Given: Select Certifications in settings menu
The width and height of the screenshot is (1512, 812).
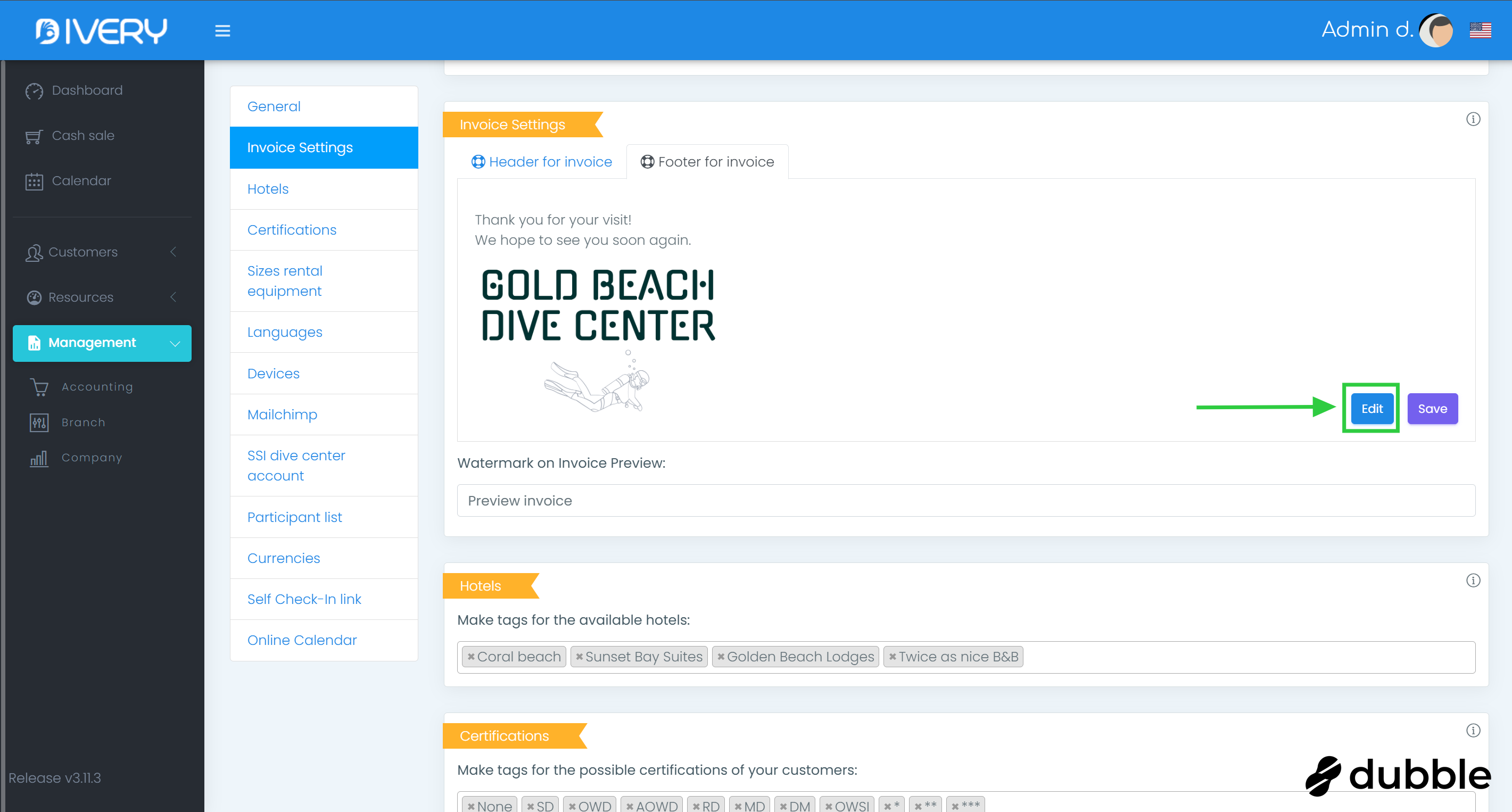Looking at the screenshot, I should tap(292, 230).
